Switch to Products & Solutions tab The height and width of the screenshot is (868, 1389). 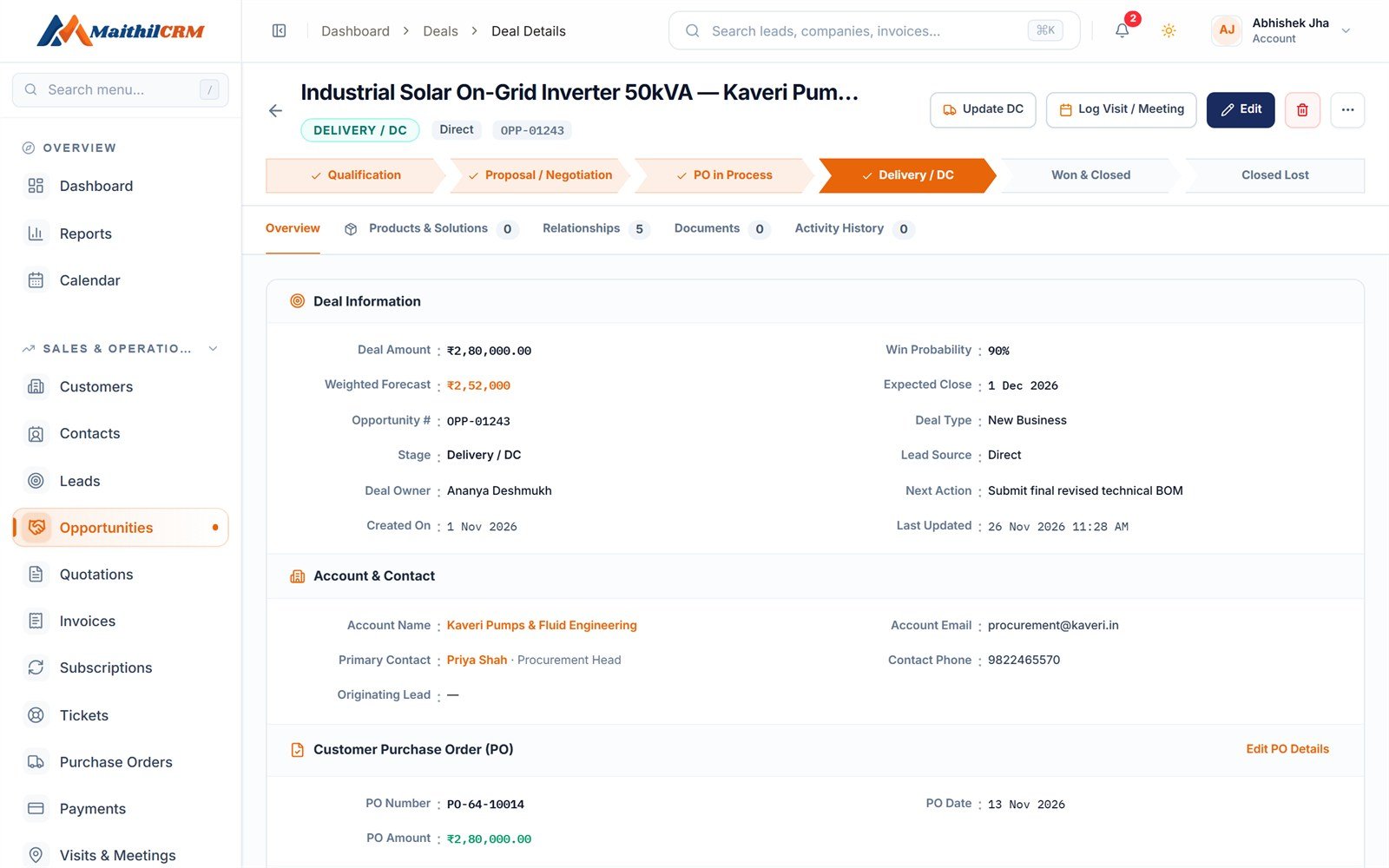click(x=431, y=229)
